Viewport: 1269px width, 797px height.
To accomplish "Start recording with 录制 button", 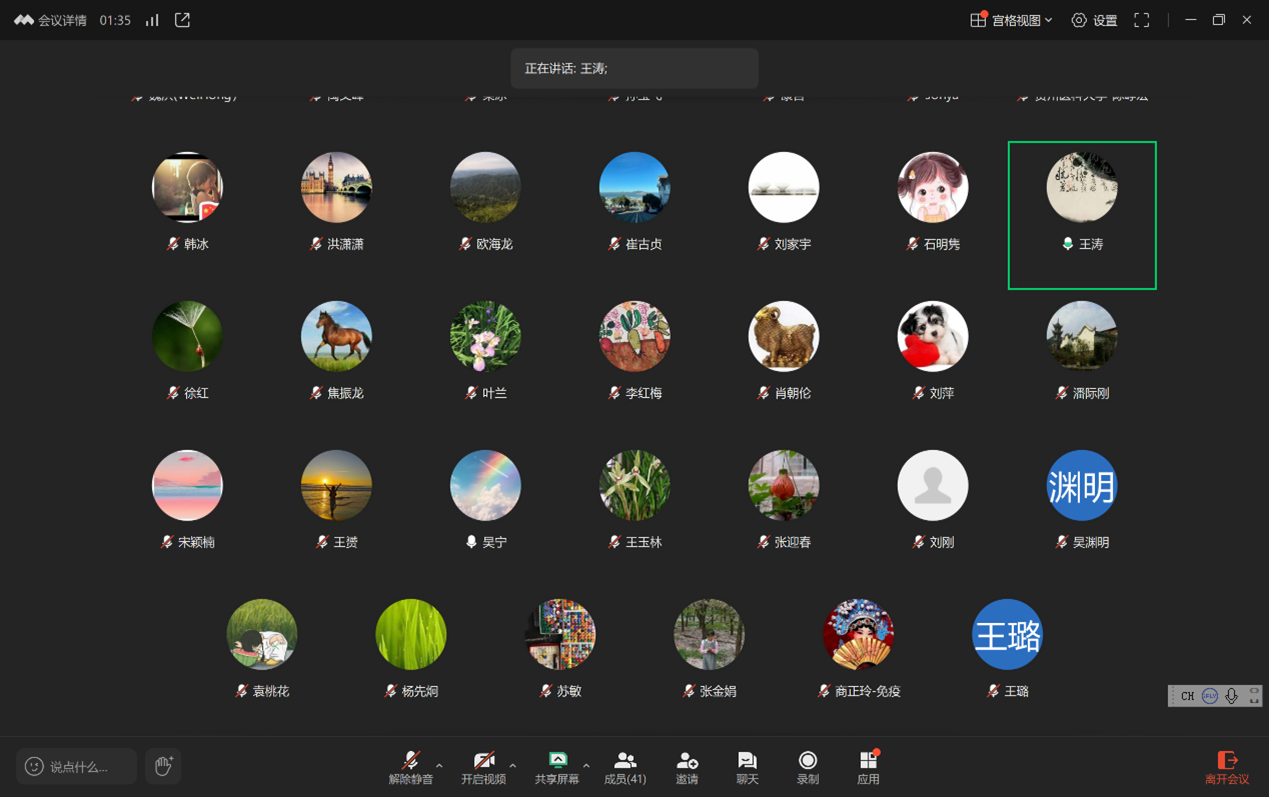I will point(807,767).
